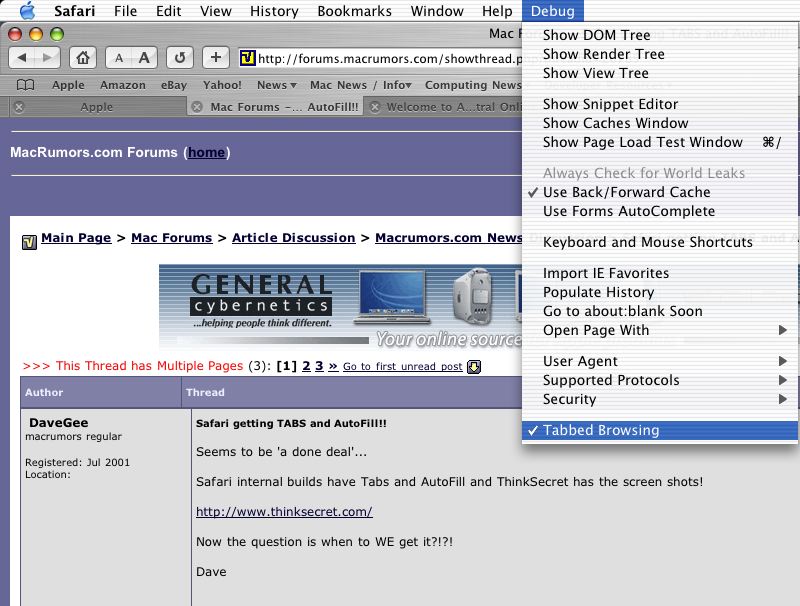Close the Apple tab with its X
The width and height of the screenshot is (800, 606).
[19, 107]
